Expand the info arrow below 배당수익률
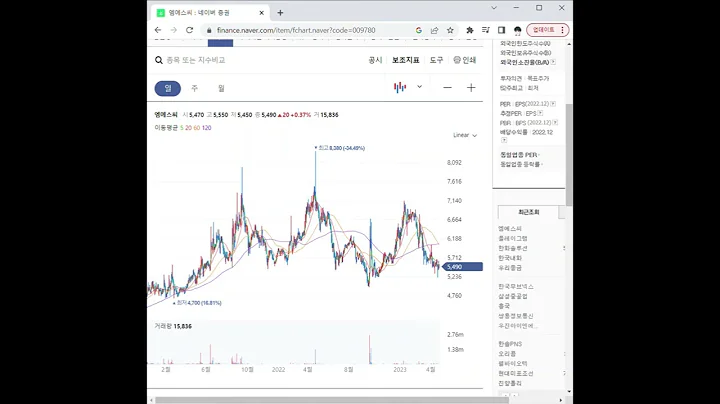 click(504, 140)
